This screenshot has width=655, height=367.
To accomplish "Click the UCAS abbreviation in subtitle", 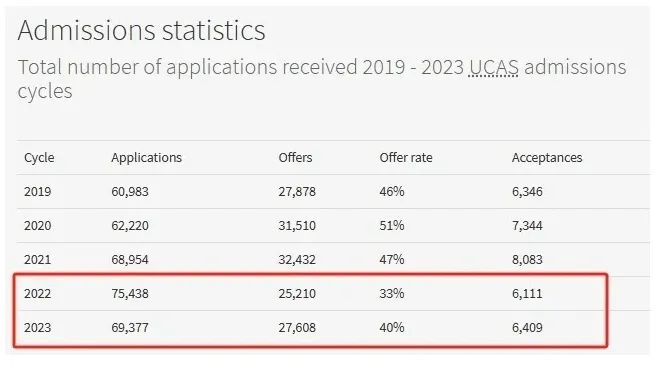I will tap(493, 67).
